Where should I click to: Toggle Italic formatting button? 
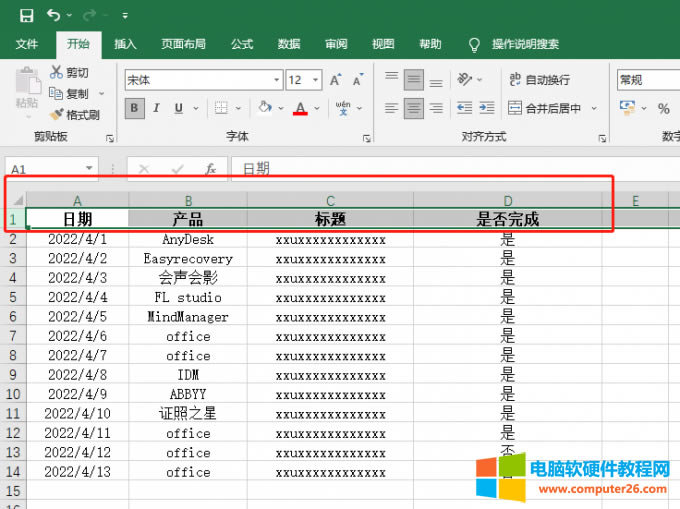[157, 108]
